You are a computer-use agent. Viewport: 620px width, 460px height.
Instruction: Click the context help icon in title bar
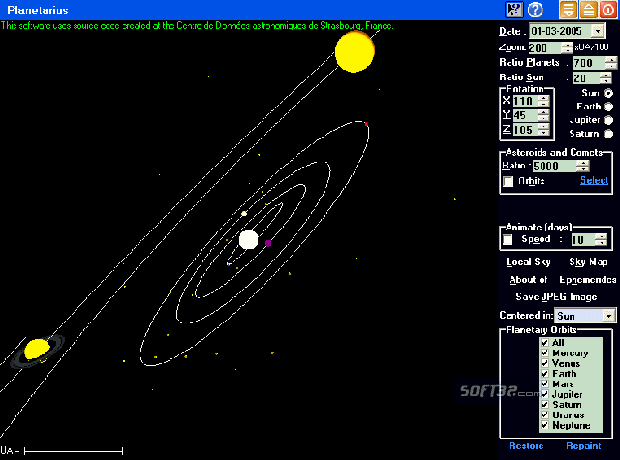(x=514, y=9)
